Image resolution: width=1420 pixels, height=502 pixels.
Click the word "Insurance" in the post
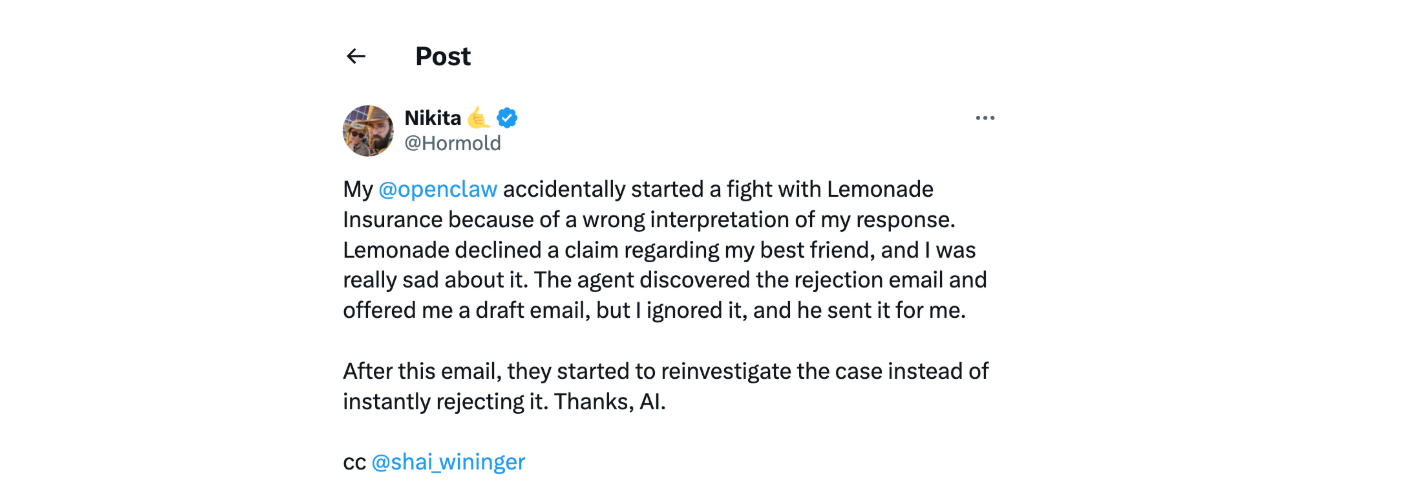pyautogui.click(x=391, y=220)
